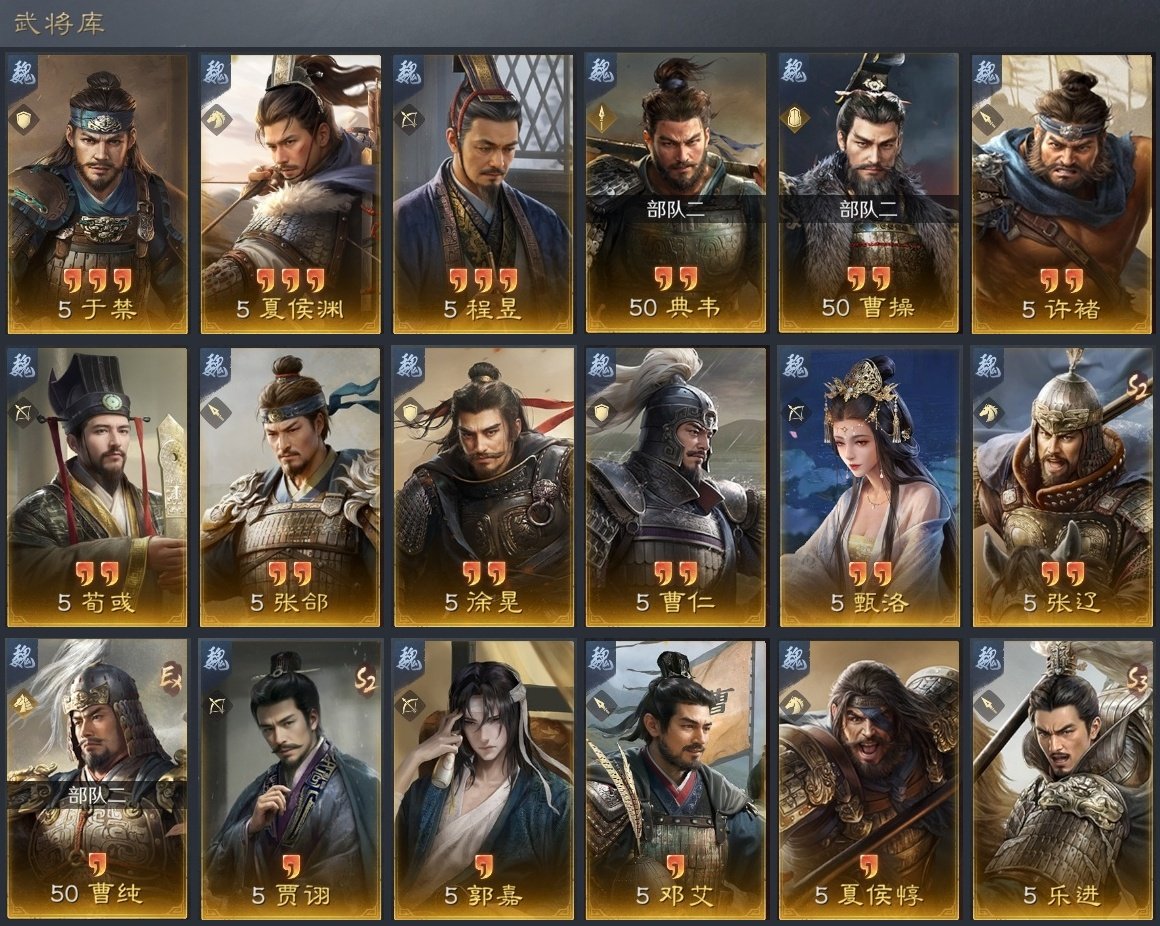Select the 邓艾 general card
1160x926 pixels.
pyautogui.click(x=675, y=780)
